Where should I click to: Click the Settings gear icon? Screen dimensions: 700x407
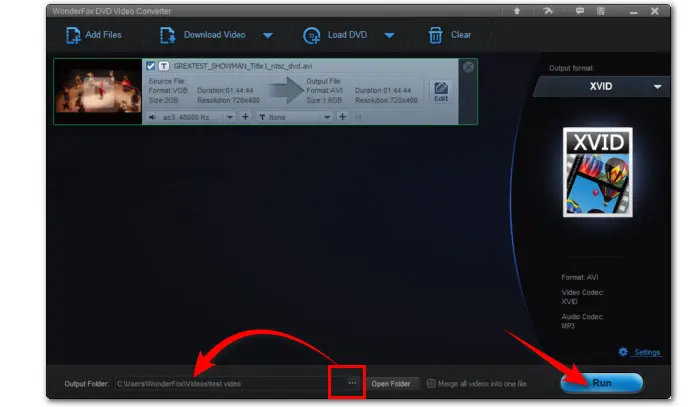(623, 352)
